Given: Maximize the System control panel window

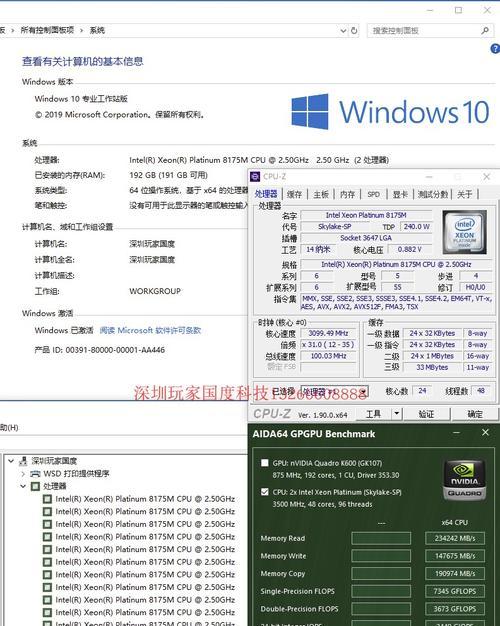Looking at the screenshot, I should [x=458, y=10].
